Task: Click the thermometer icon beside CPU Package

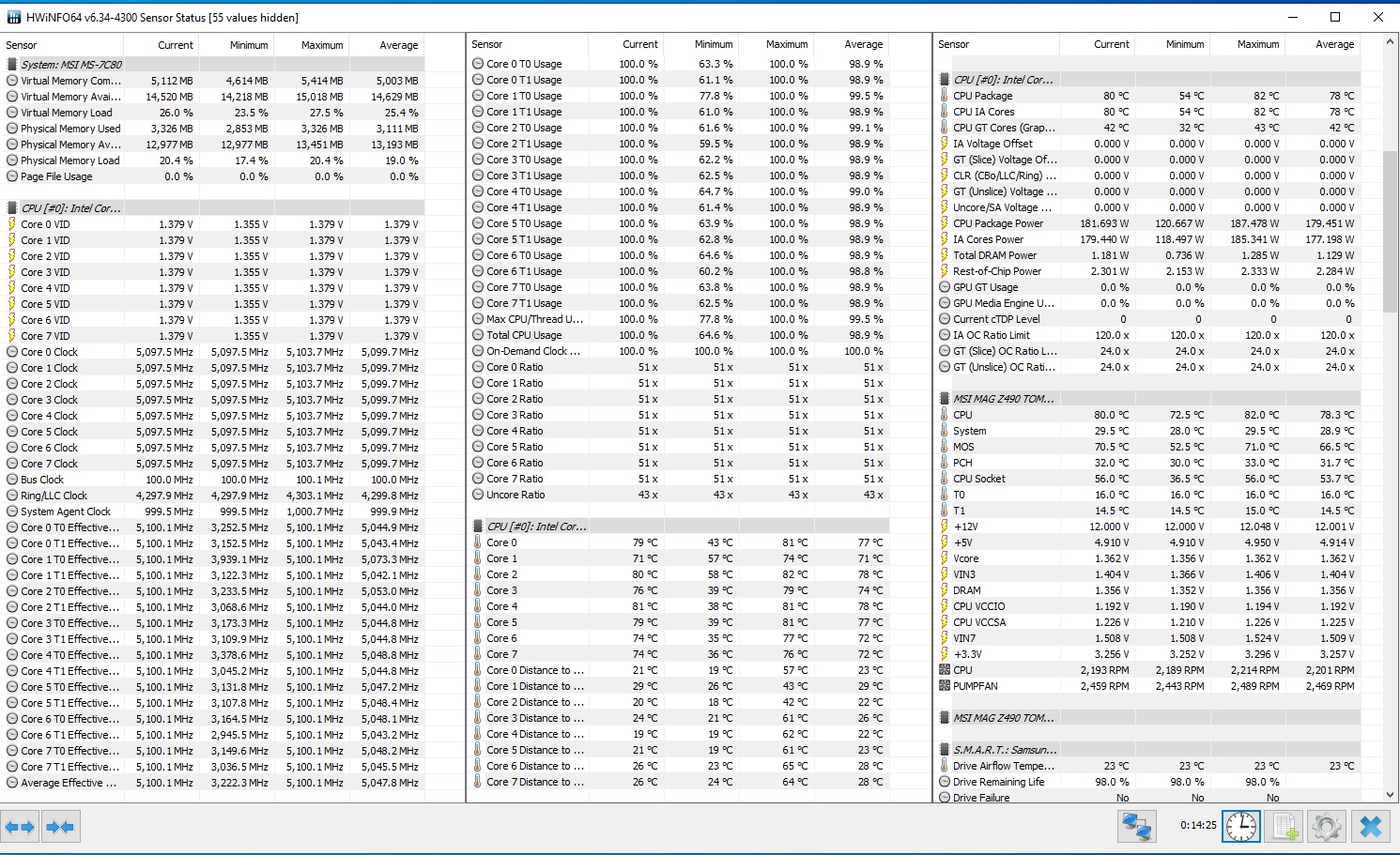Action: point(945,96)
